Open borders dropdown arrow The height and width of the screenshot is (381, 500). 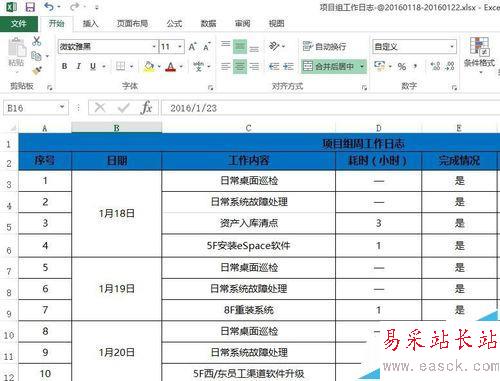[132, 67]
